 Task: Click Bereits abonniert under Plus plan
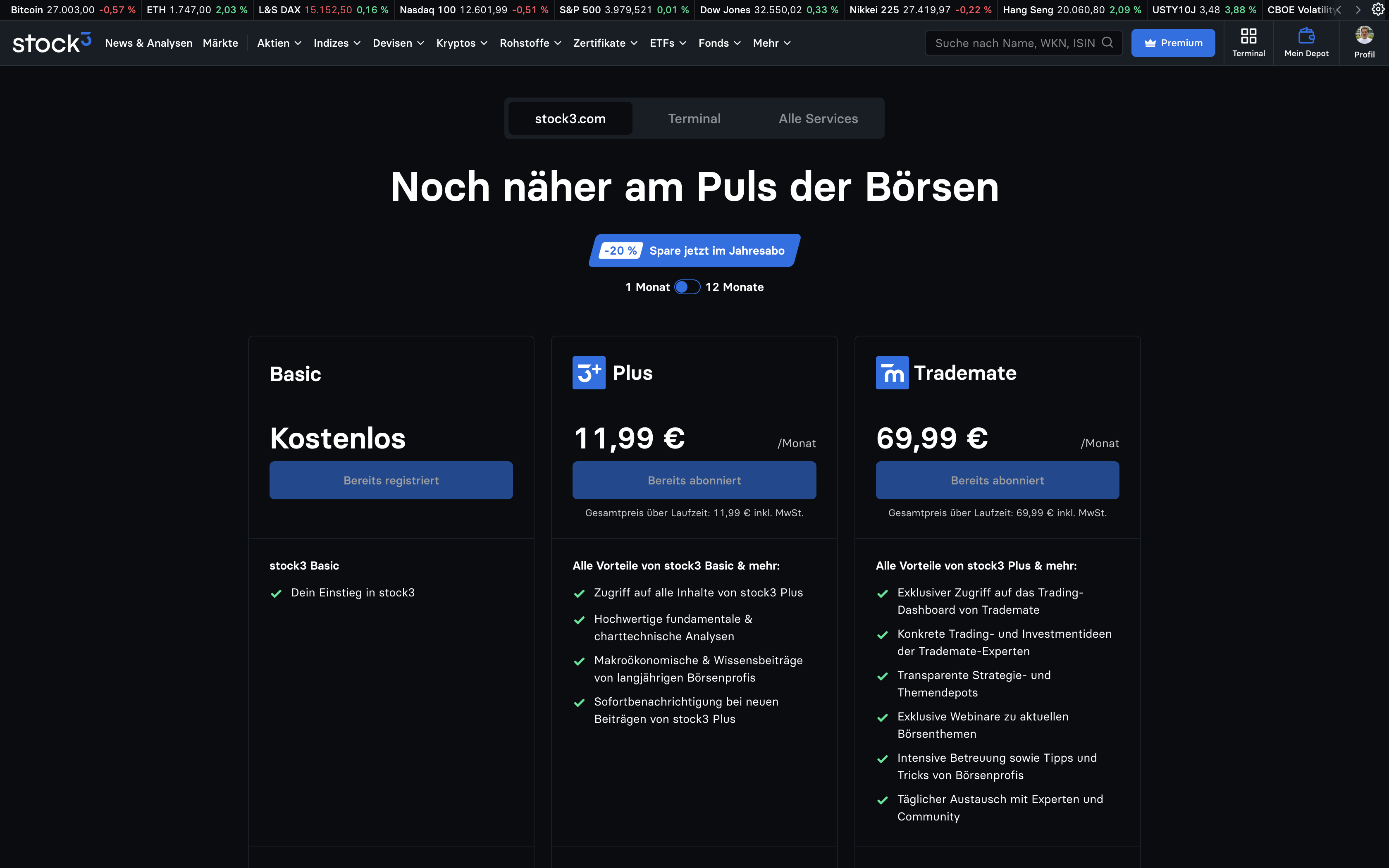tap(694, 480)
